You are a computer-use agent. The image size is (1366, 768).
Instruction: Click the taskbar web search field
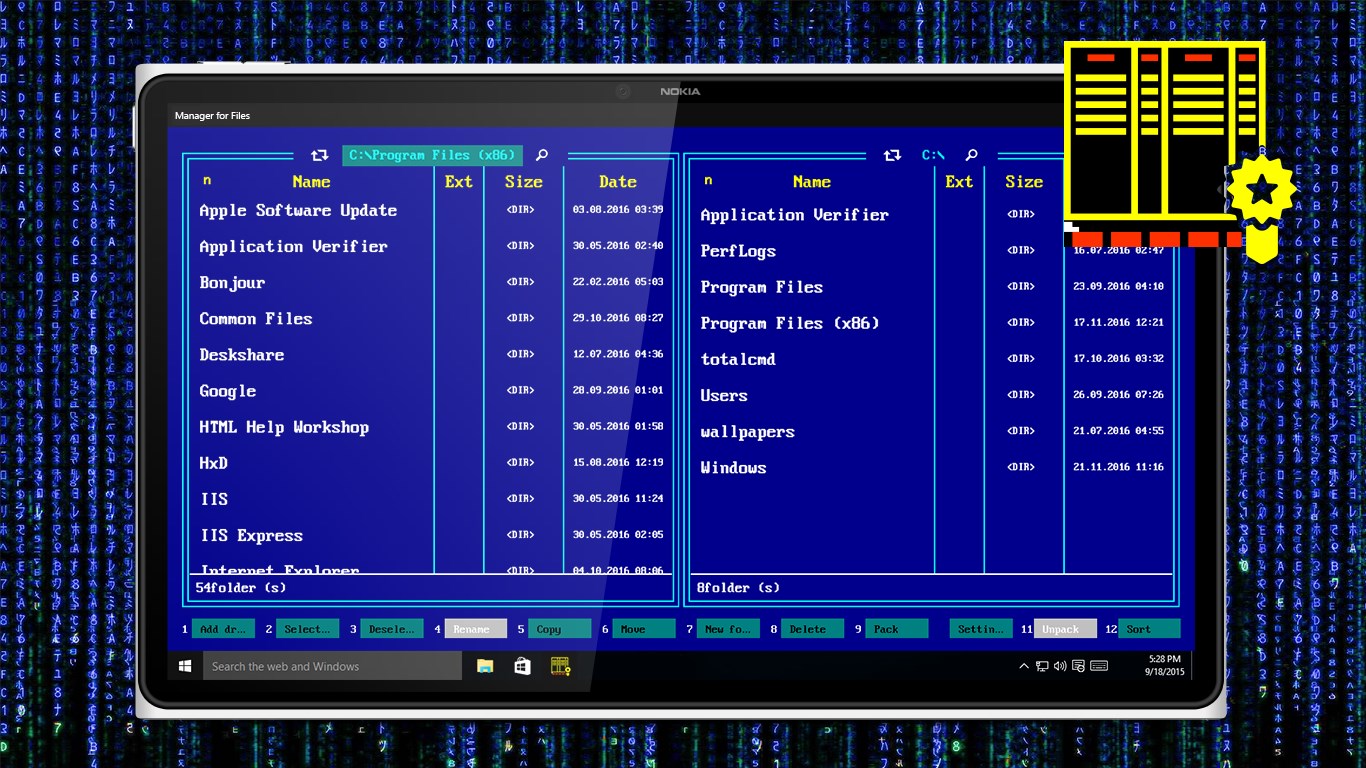[330, 665]
